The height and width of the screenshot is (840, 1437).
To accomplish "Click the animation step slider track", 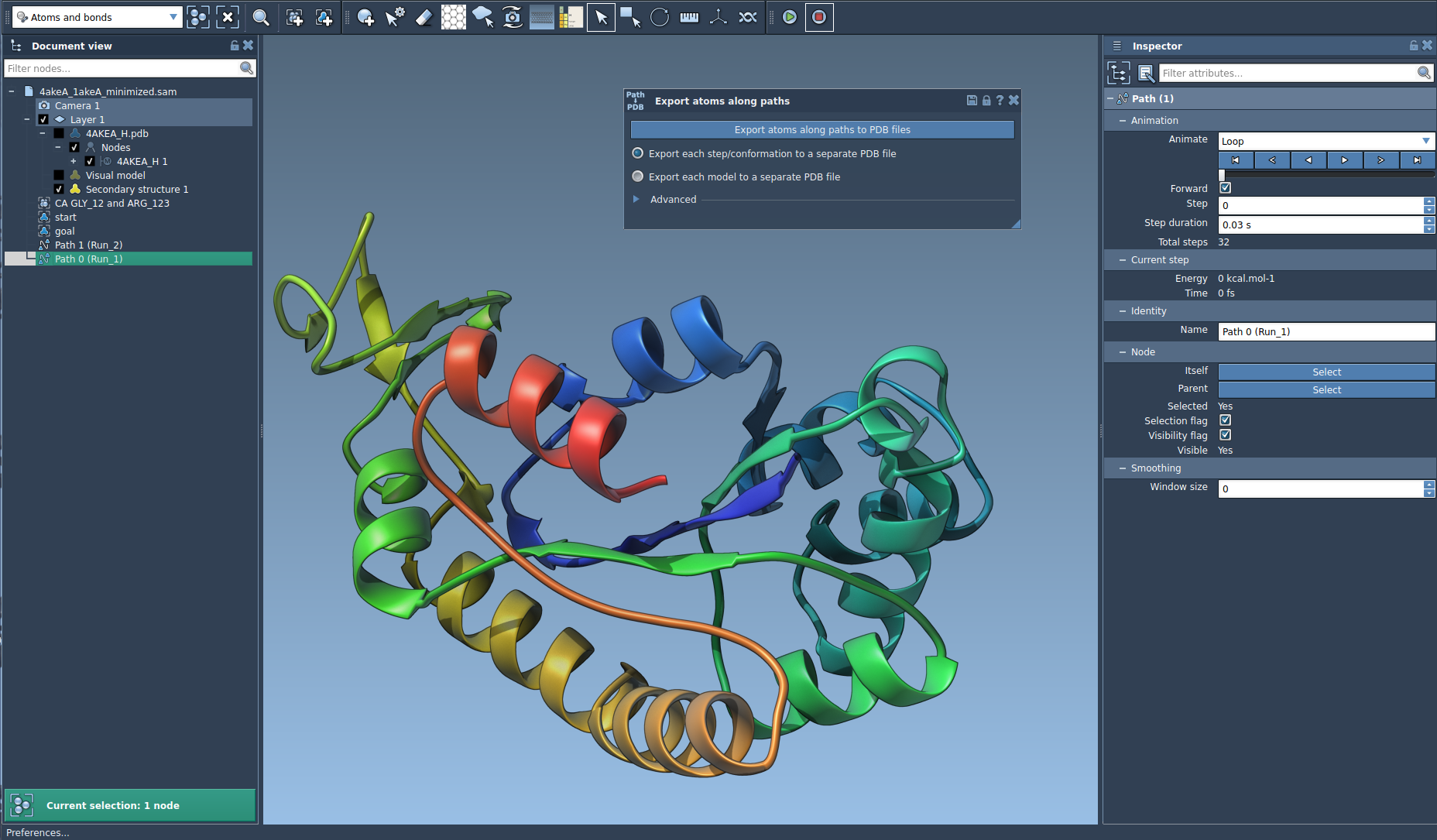I will (1326, 175).
